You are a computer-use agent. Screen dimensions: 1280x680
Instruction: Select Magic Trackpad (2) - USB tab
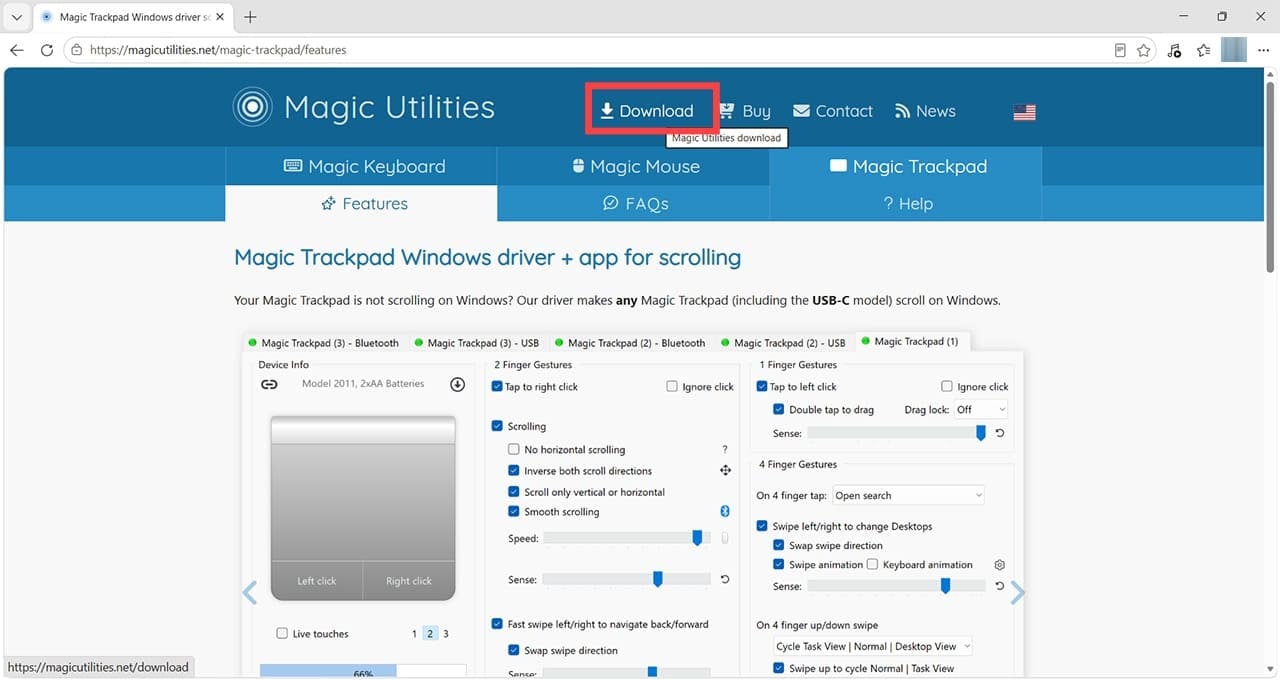[x=783, y=343]
